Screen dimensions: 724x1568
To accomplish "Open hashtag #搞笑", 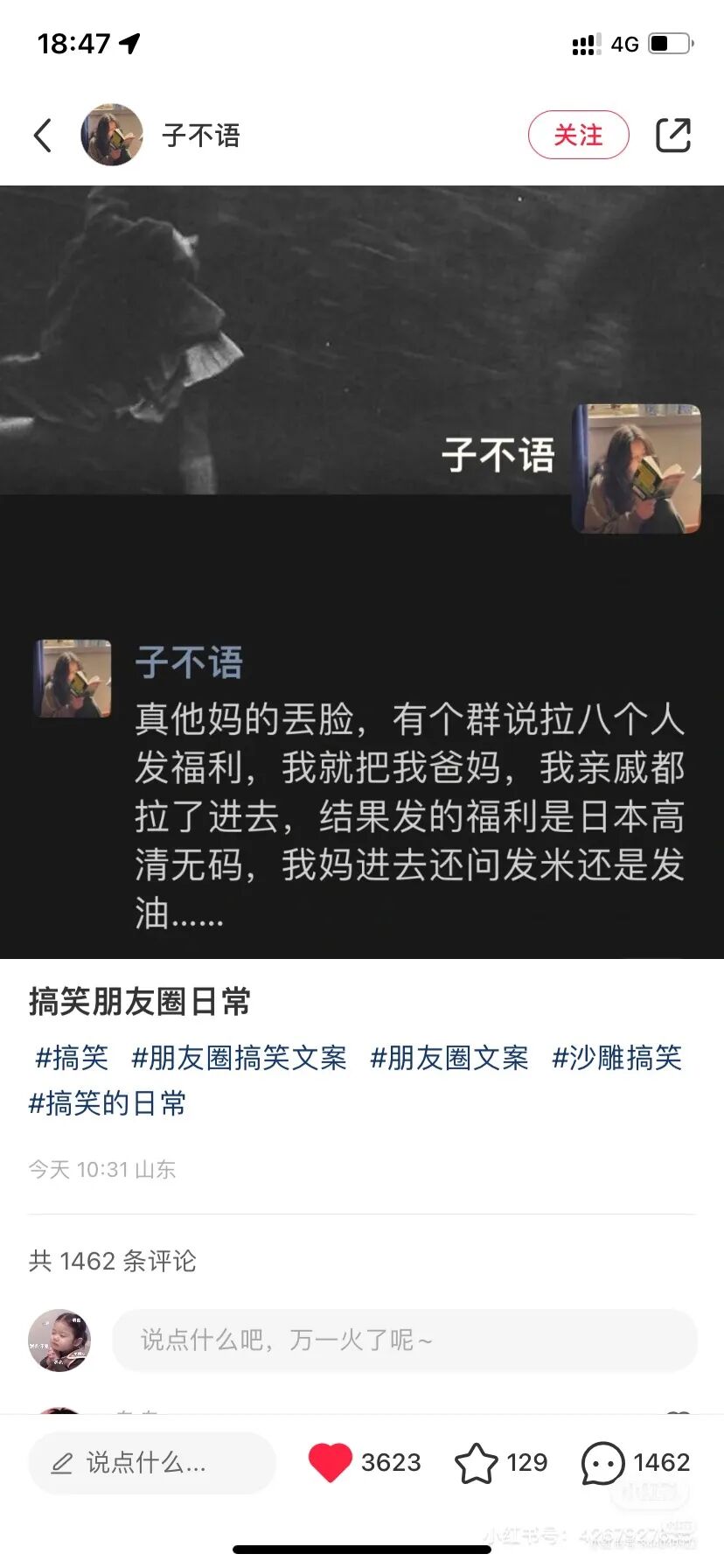I will tap(71, 1058).
